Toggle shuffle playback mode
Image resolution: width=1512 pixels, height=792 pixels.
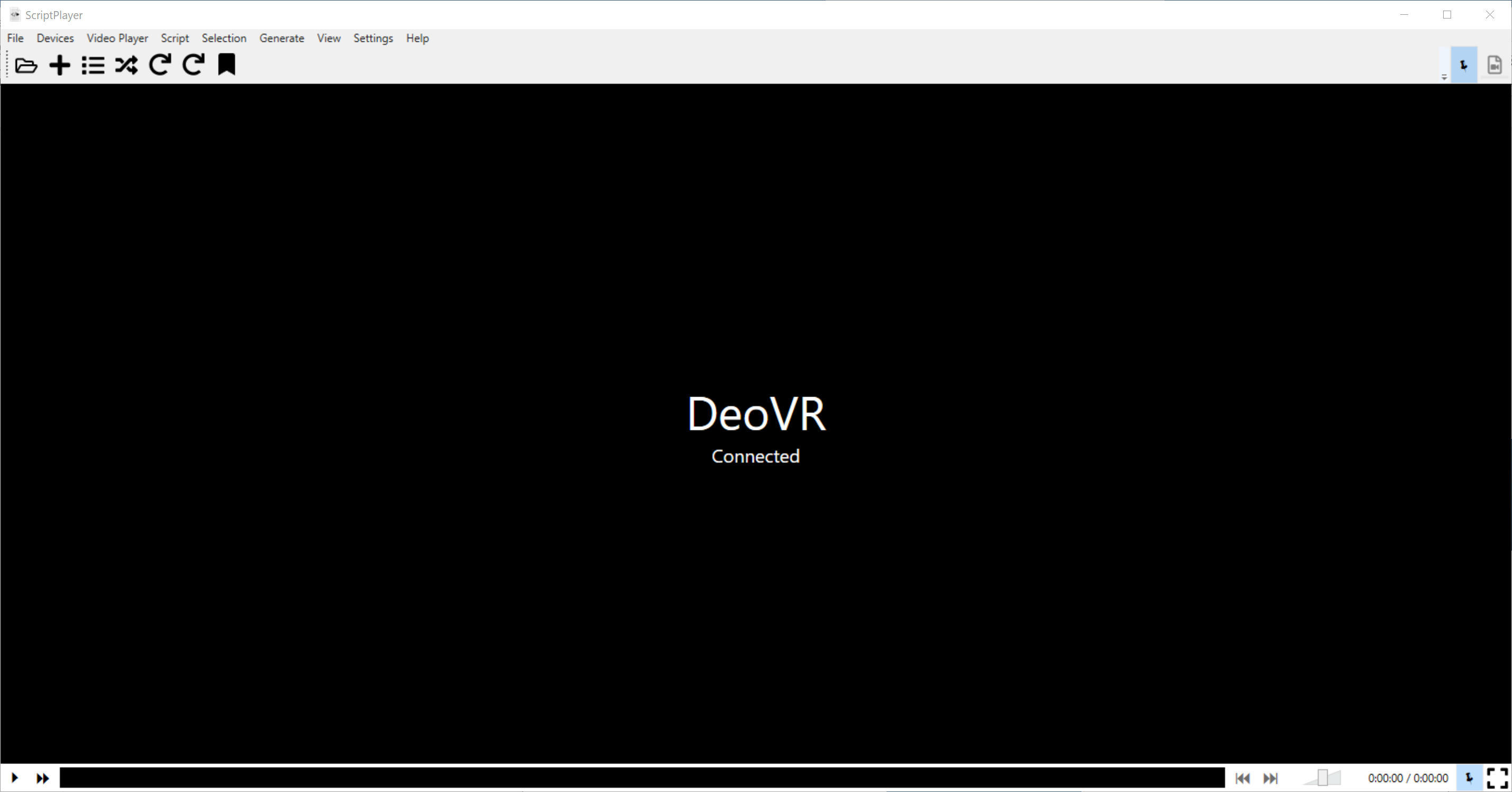(x=126, y=65)
